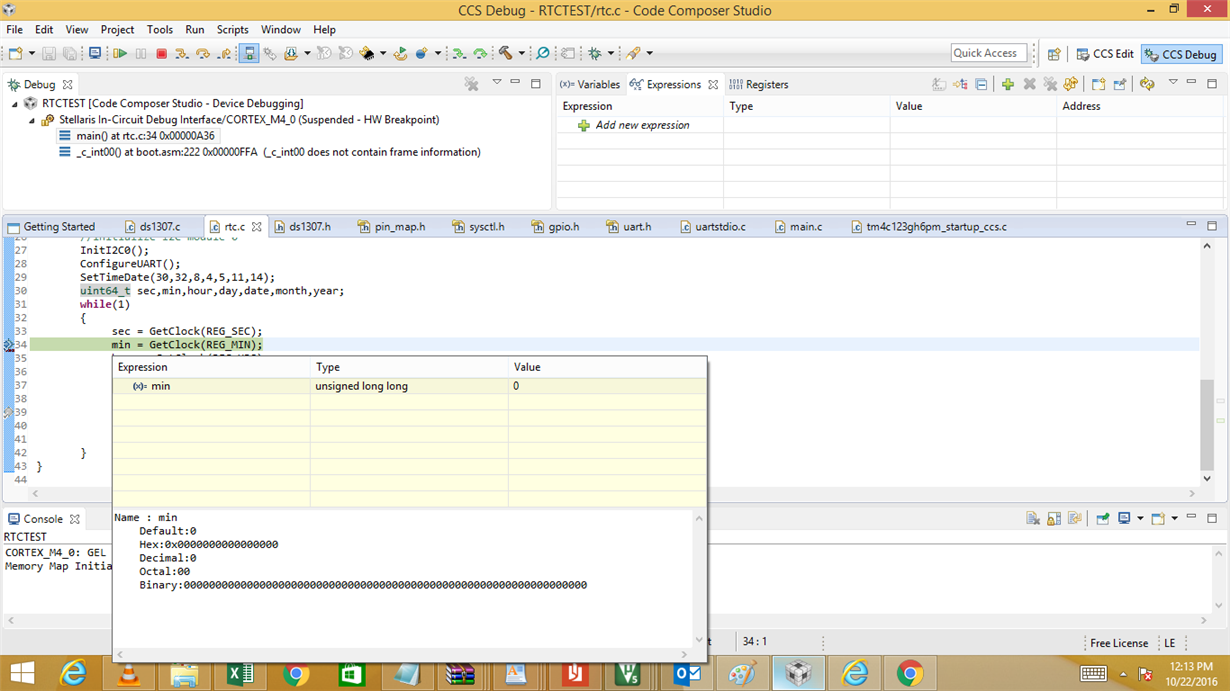This screenshot has height=691, width=1230.
Task: Click the Resume debug button
Action: coord(119,53)
